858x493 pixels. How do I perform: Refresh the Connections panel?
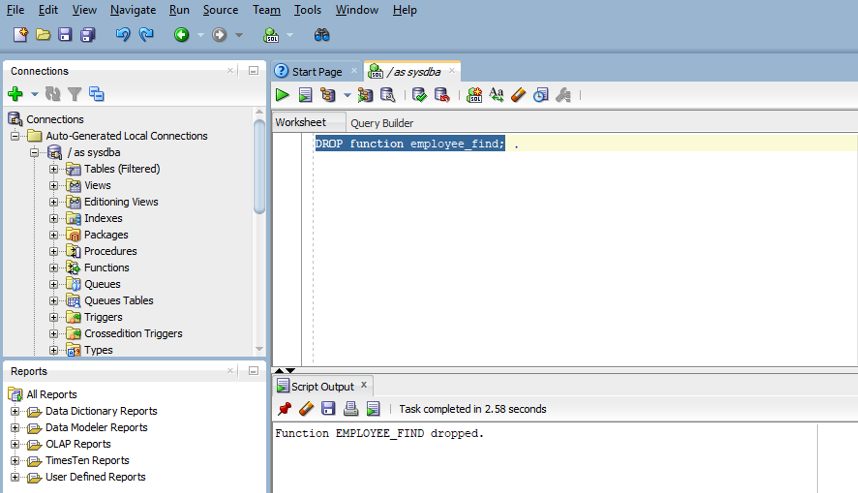[53, 94]
